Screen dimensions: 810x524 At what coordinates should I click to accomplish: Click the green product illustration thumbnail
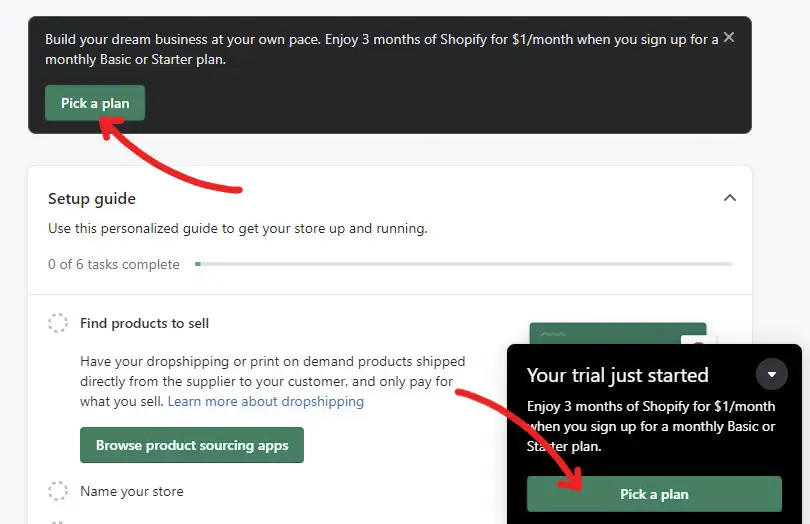point(617,333)
